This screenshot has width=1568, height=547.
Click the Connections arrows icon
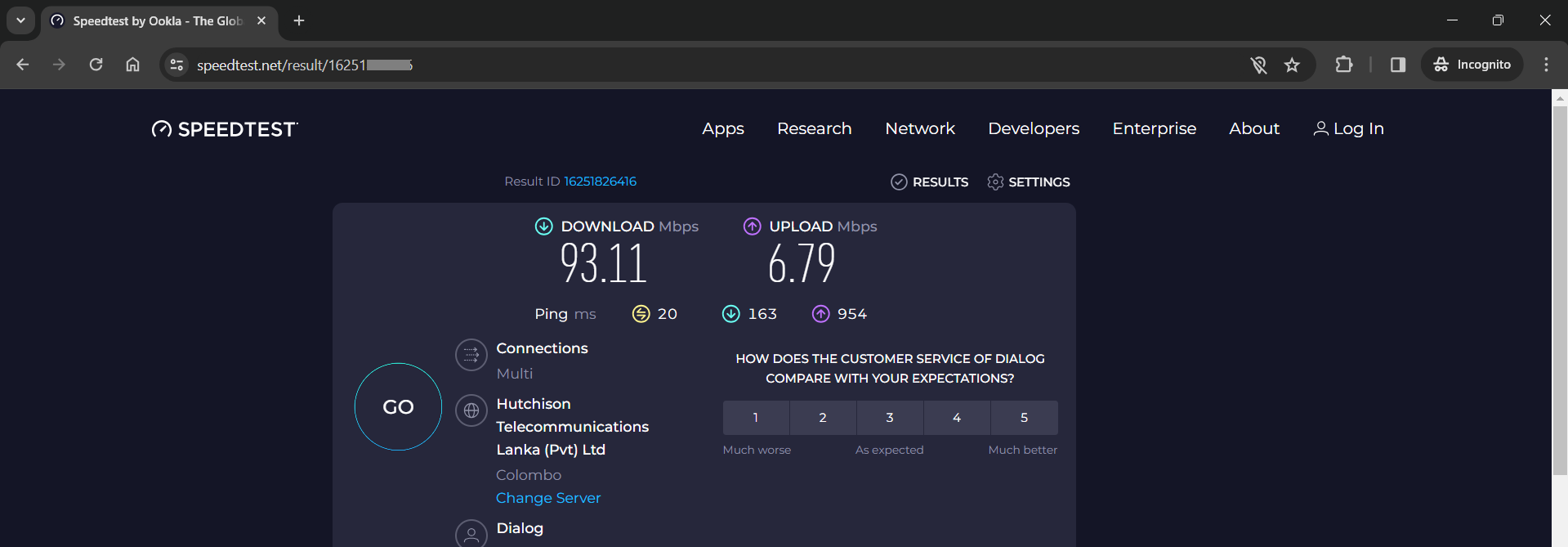click(471, 355)
